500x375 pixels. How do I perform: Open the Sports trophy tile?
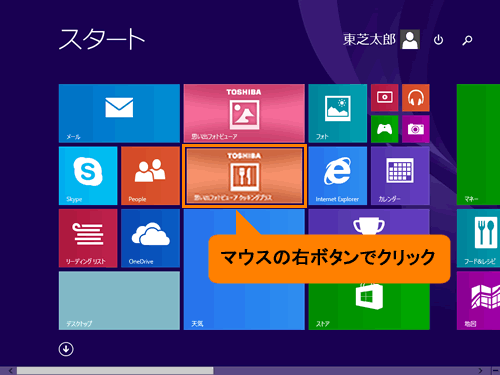(369, 222)
